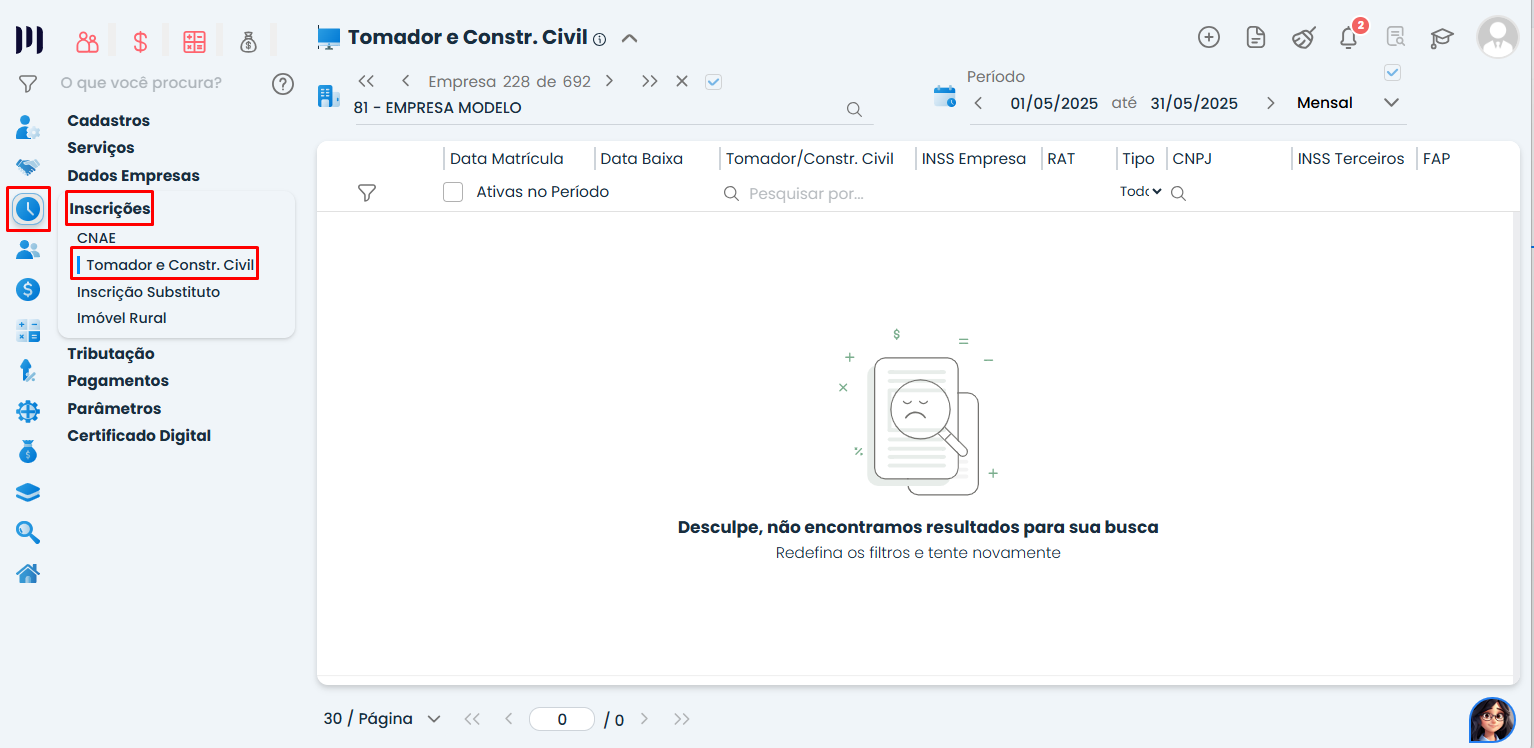Open the help question mark icon

(x=283, y=84)
